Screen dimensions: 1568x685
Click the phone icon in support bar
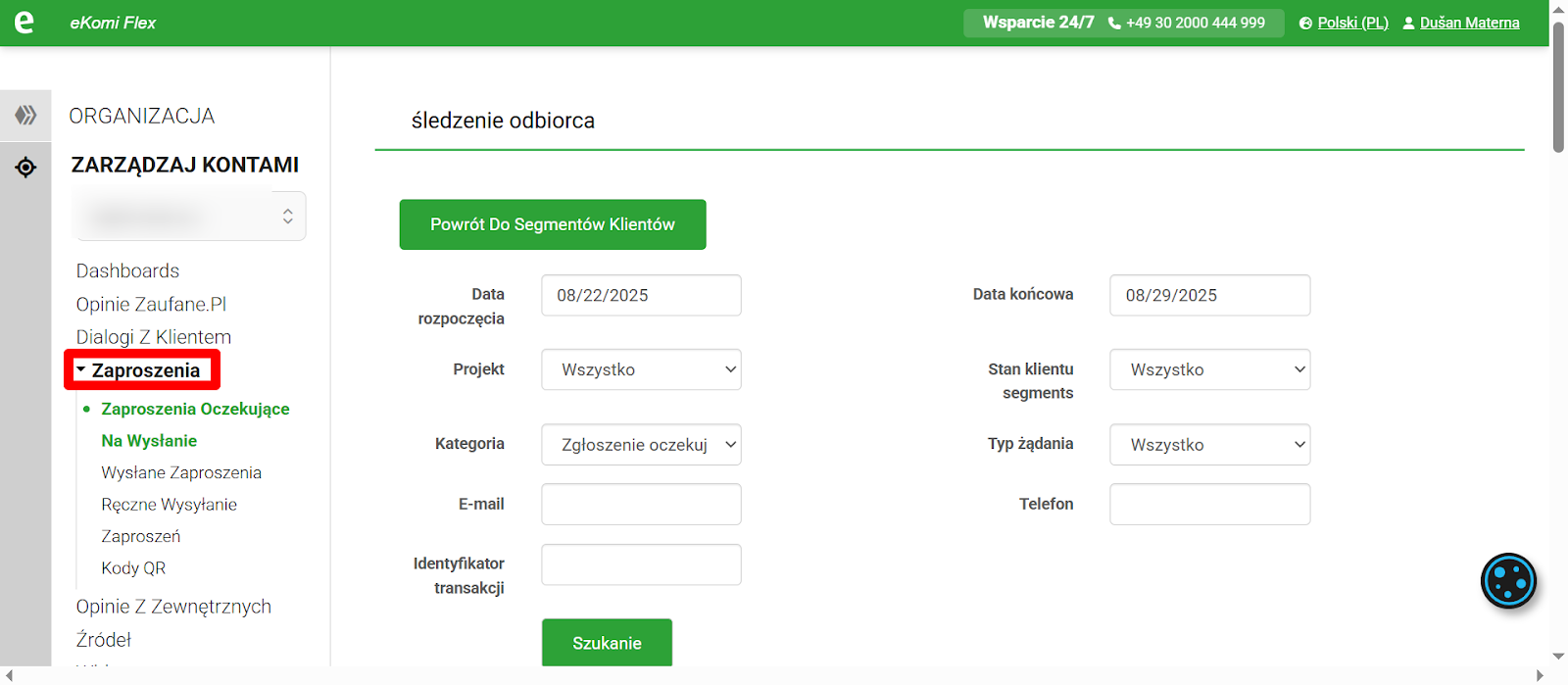pos(1114,24)
